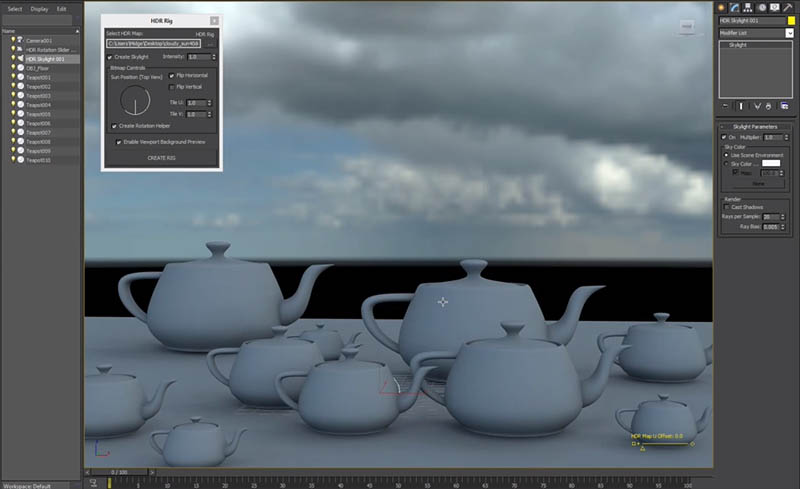Click Configure Modifier Sets icon
Image resolution: width=800 pixels, height=489 pixels.
tap(785, 105)
